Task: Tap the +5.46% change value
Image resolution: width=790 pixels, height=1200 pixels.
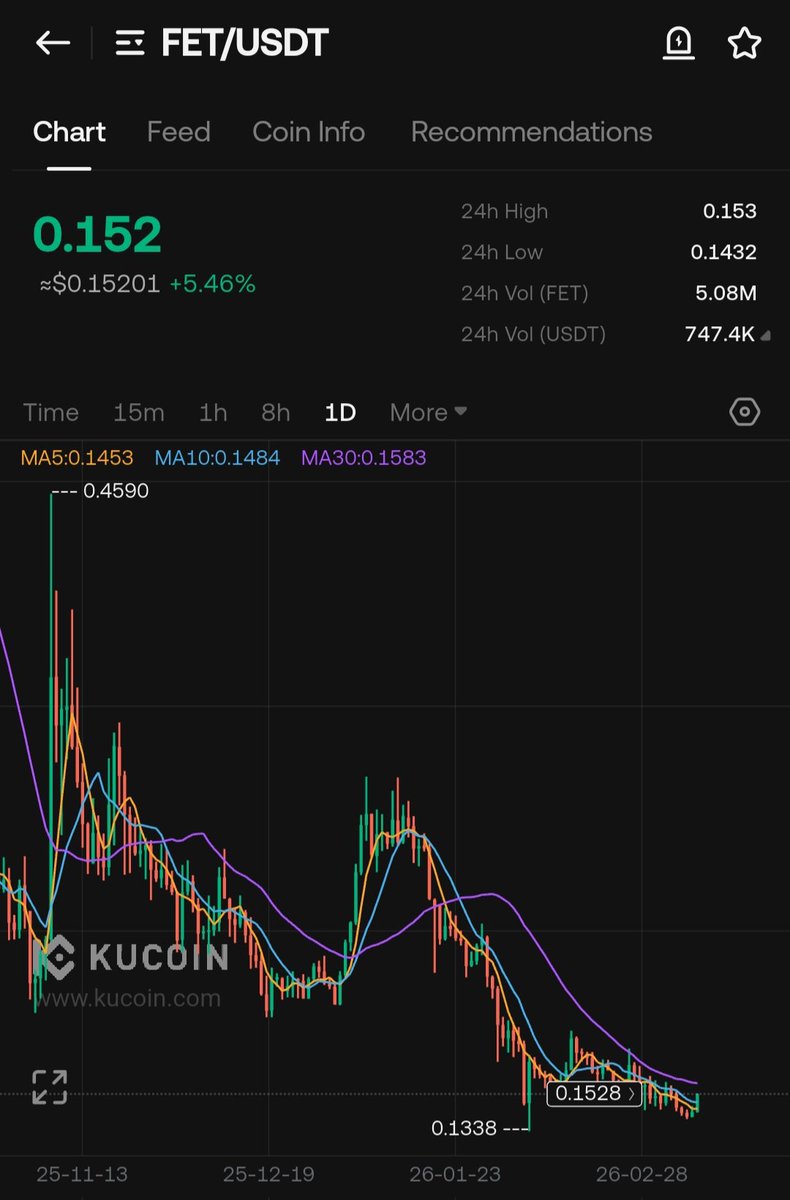Action: (212, 284)
